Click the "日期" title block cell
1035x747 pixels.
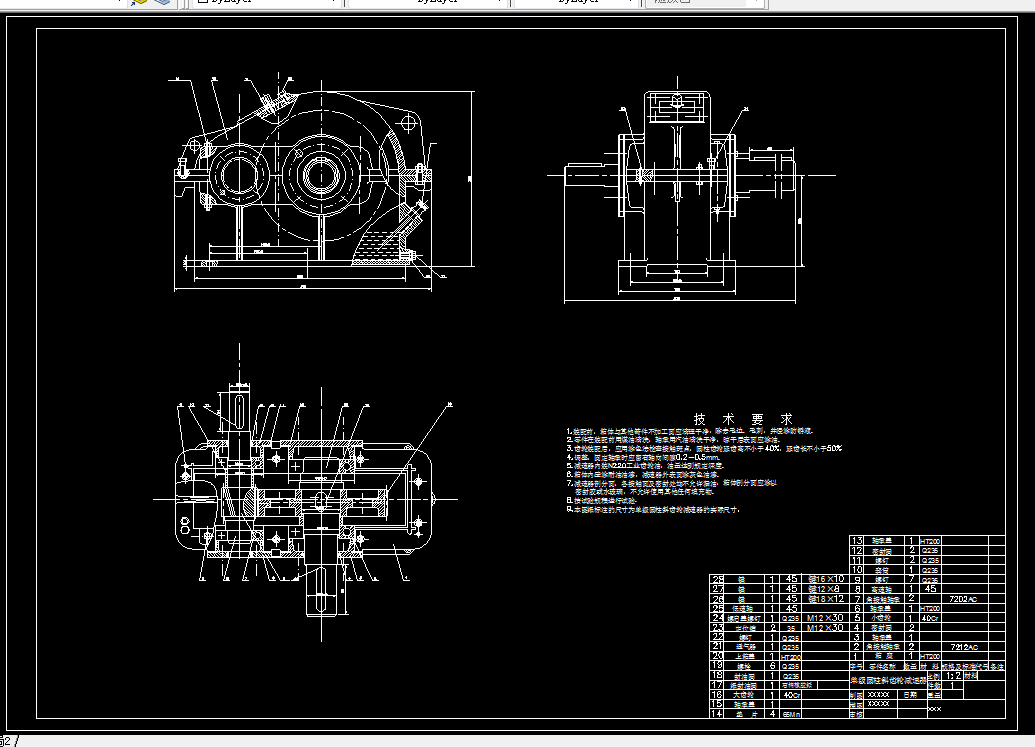(910, 695)
